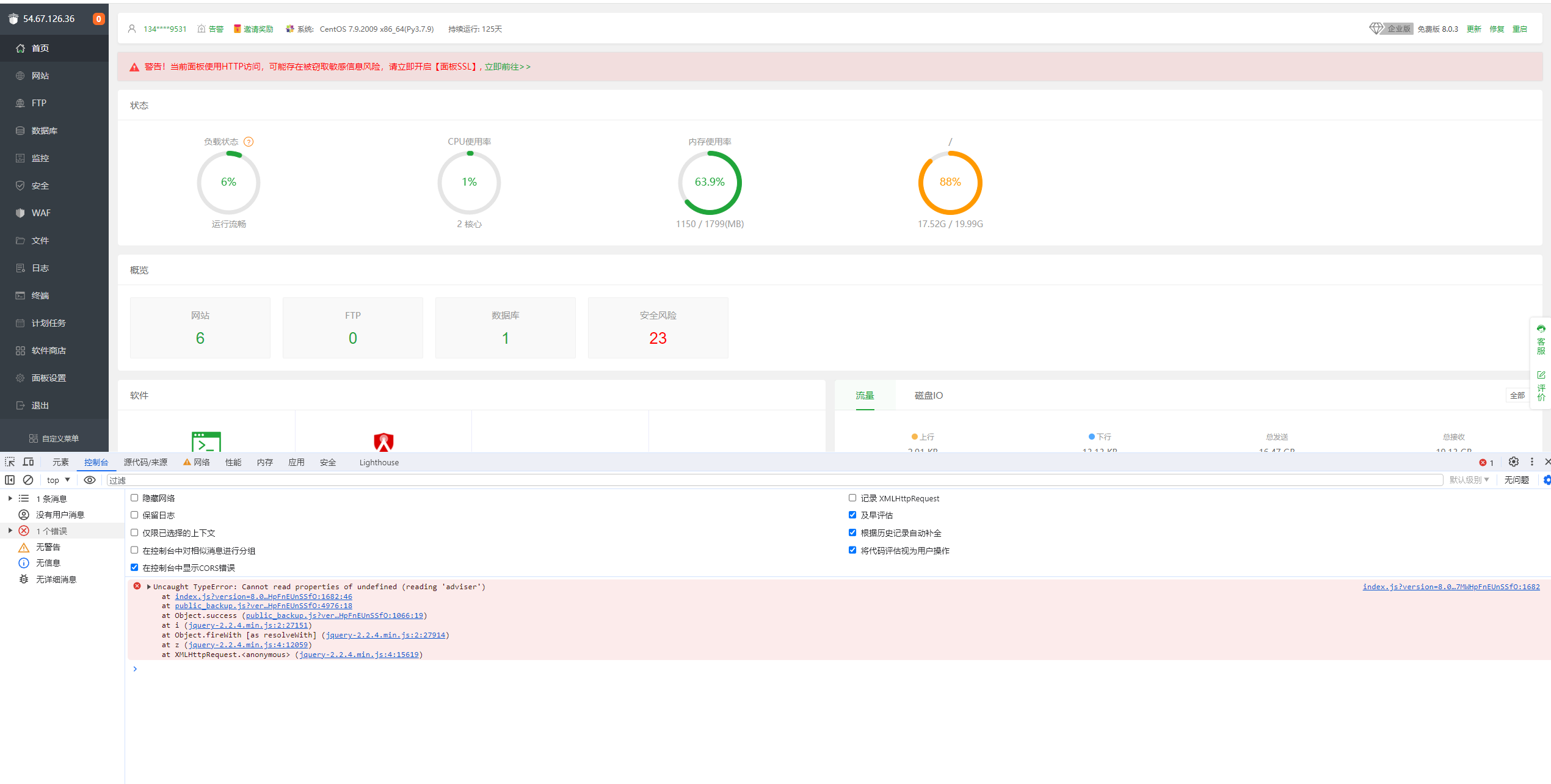This screenshot has height=784, width=1551.
Task: Click the 文件 folder icon in sidebar
Action: [x=20, y=241]
